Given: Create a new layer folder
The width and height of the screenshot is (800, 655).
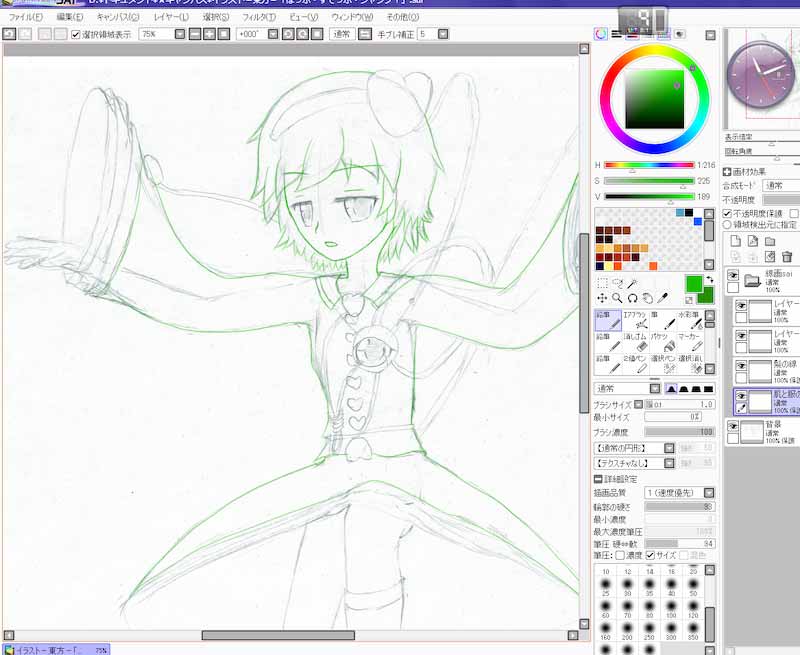Looking at the screenshot, I should pos(770,241).
